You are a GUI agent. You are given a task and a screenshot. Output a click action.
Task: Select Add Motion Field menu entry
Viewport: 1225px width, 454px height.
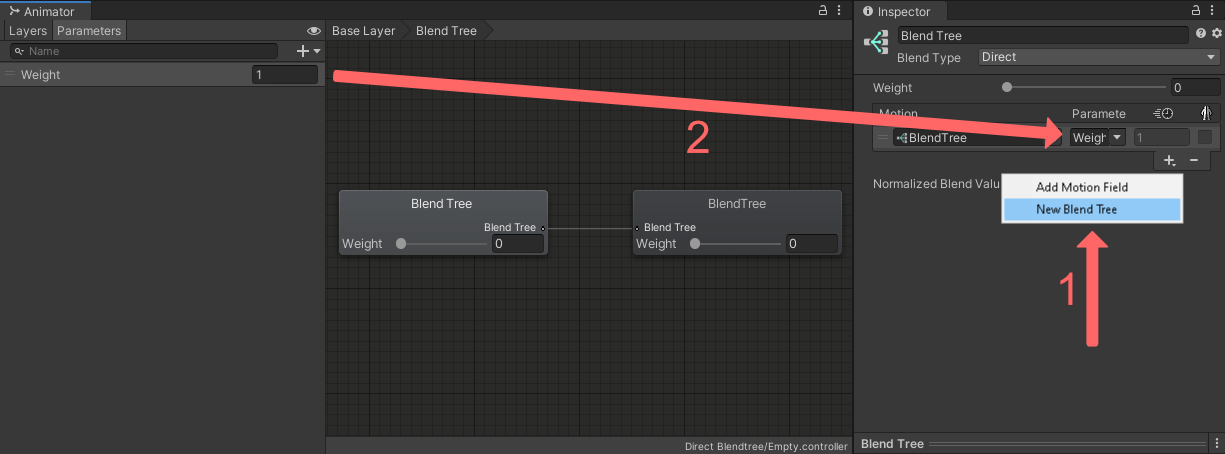[x=1092, y=187]
